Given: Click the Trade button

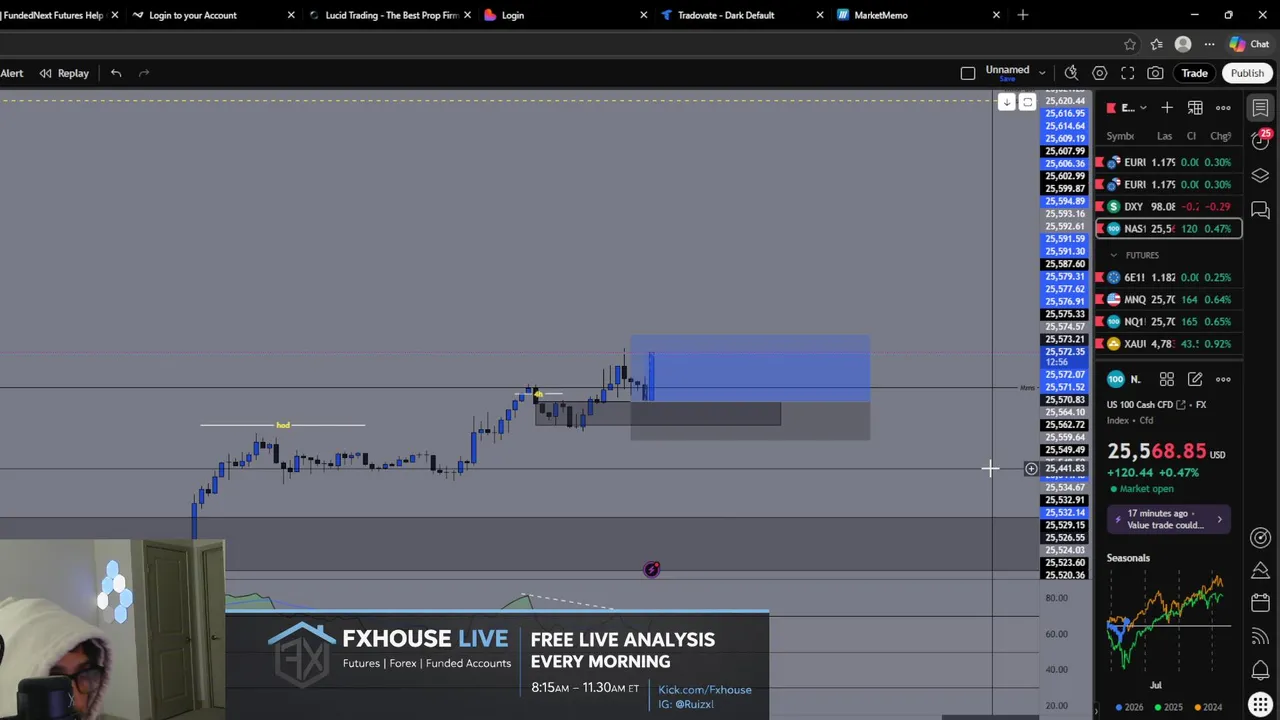Looking at the screenshot, I should point(1195,73).
